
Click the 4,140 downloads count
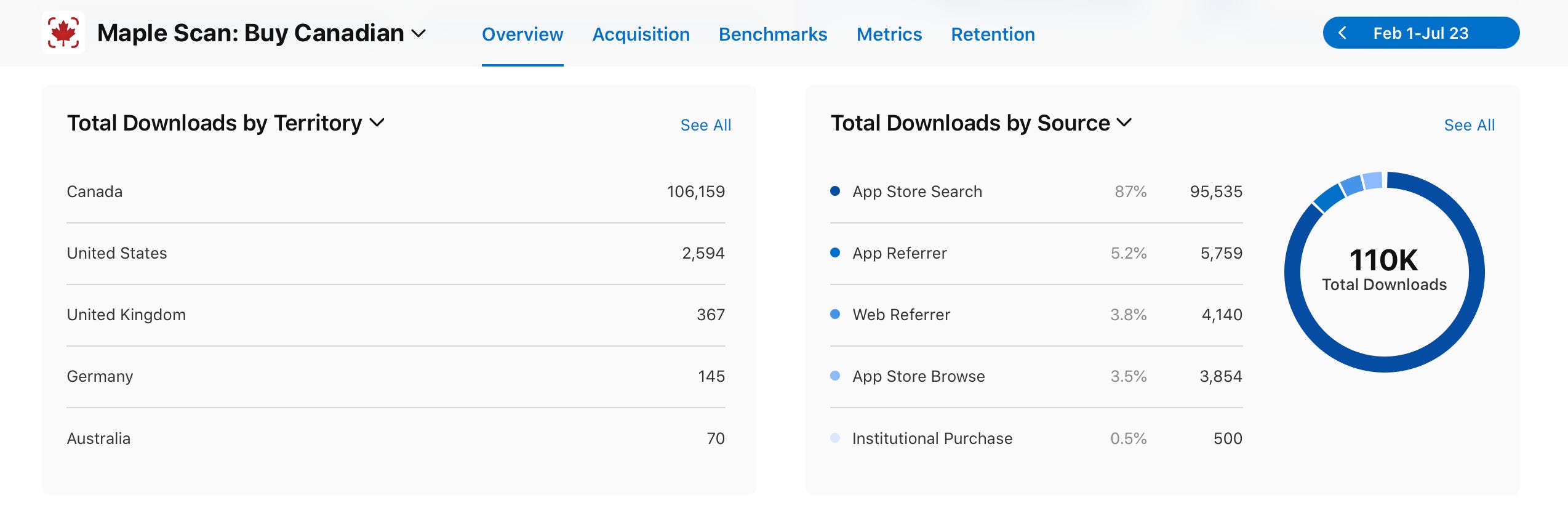pos(1222,315)
